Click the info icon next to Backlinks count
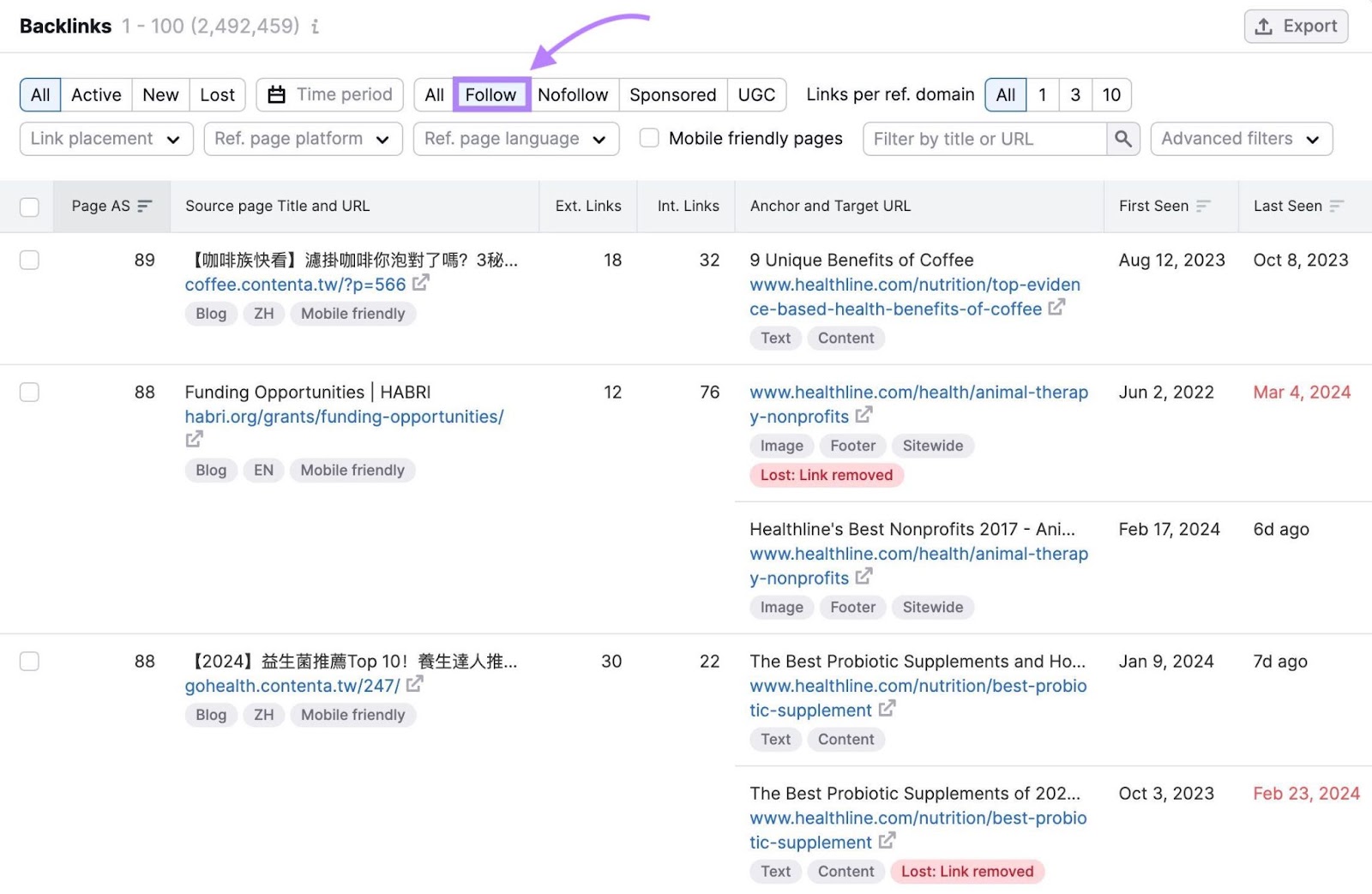The width and height of the screenshot is (1372, 894). tap(315, 27)
